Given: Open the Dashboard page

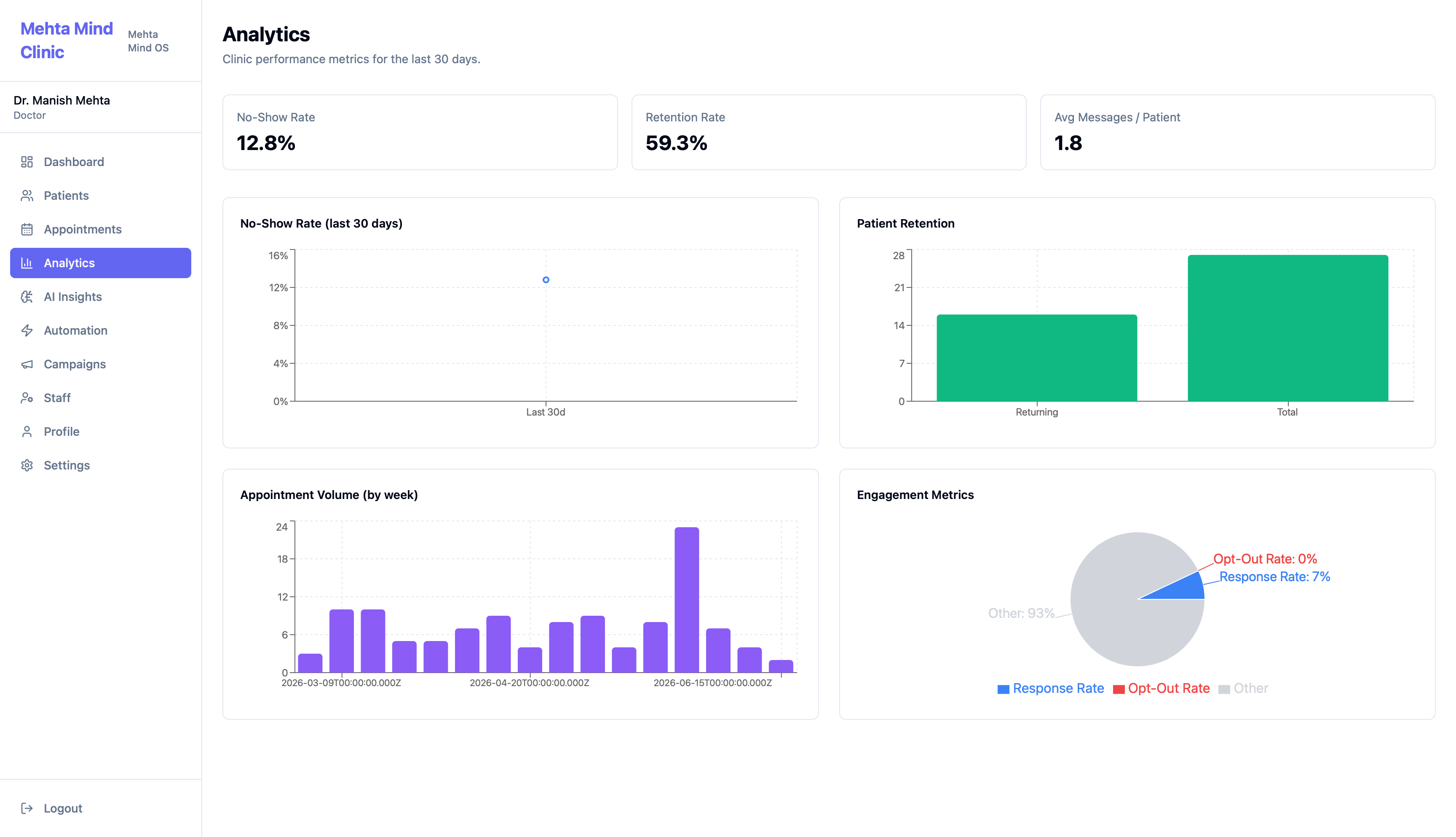Looking at the screenshot, I should [x=101, y=161].
